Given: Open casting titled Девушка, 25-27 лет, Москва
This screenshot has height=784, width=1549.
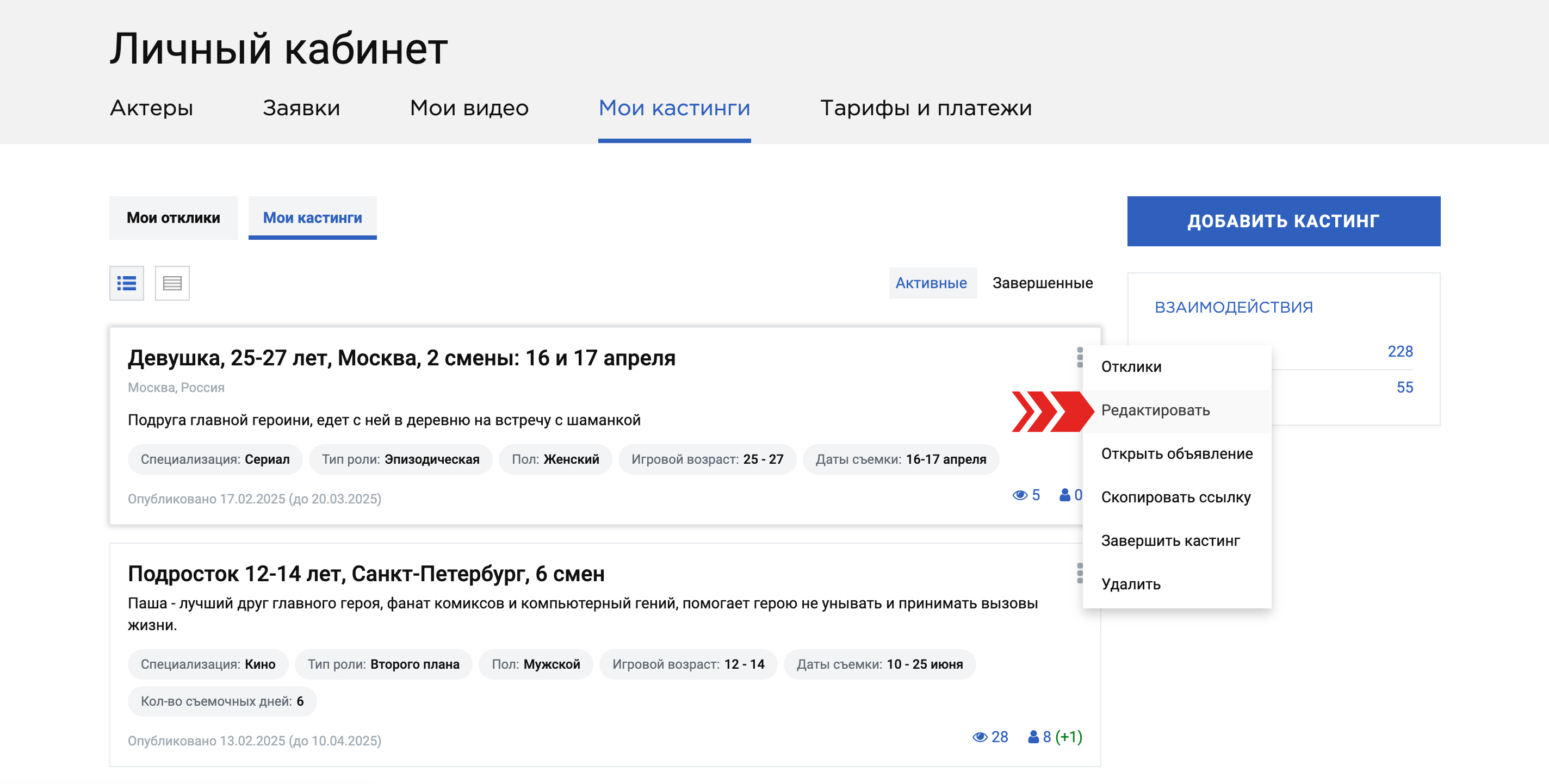Looking at the screenshot, I should [x=401, y=358].
